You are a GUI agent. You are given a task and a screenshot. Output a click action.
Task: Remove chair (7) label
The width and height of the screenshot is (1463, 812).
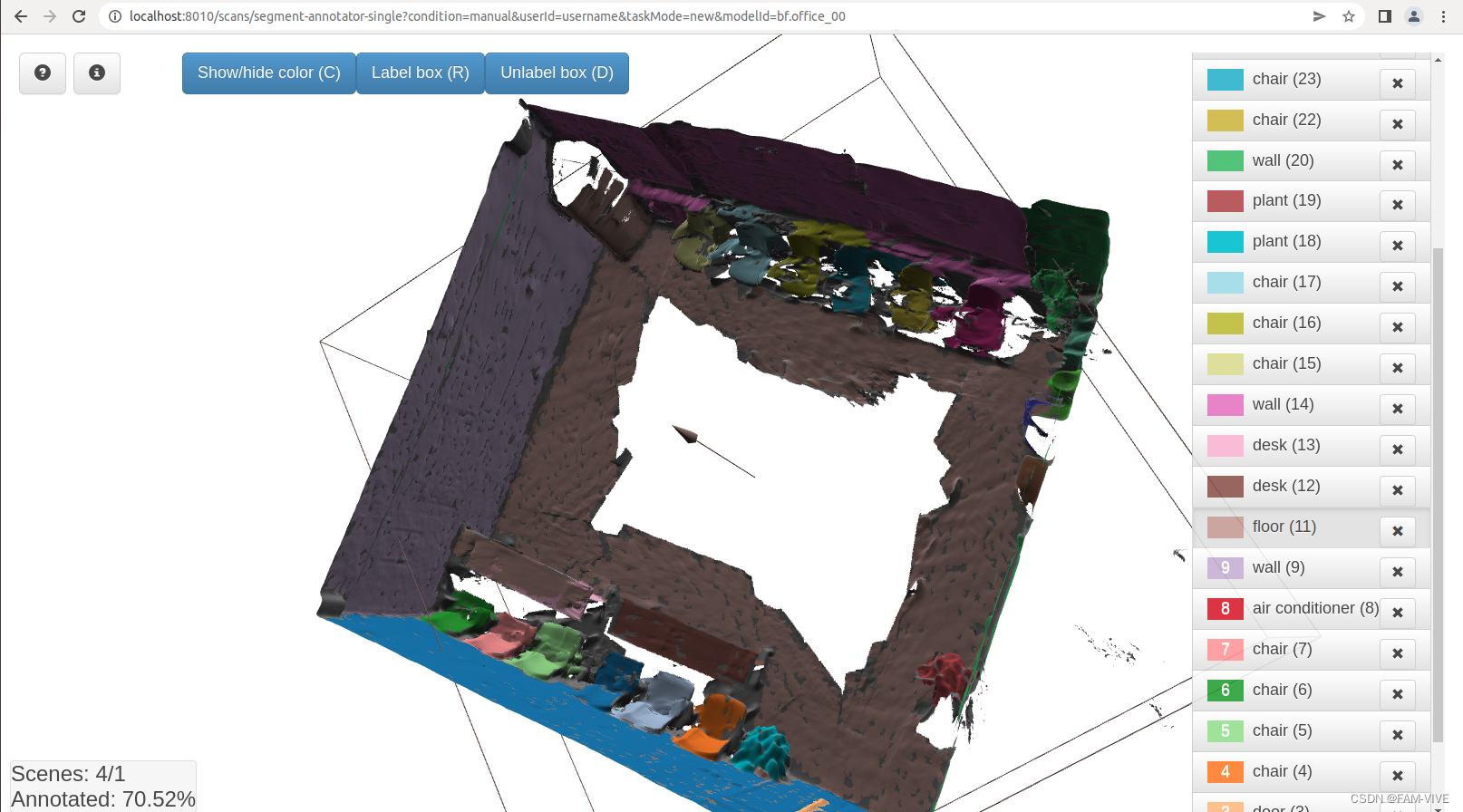(x=1398, y=653)
